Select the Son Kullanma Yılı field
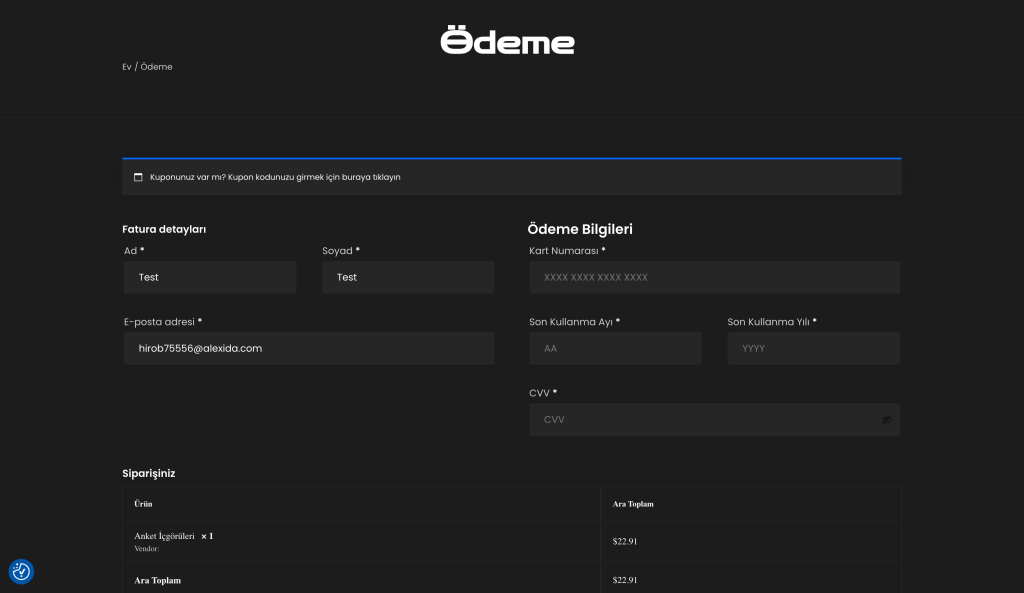 click(x=813, y=348)
